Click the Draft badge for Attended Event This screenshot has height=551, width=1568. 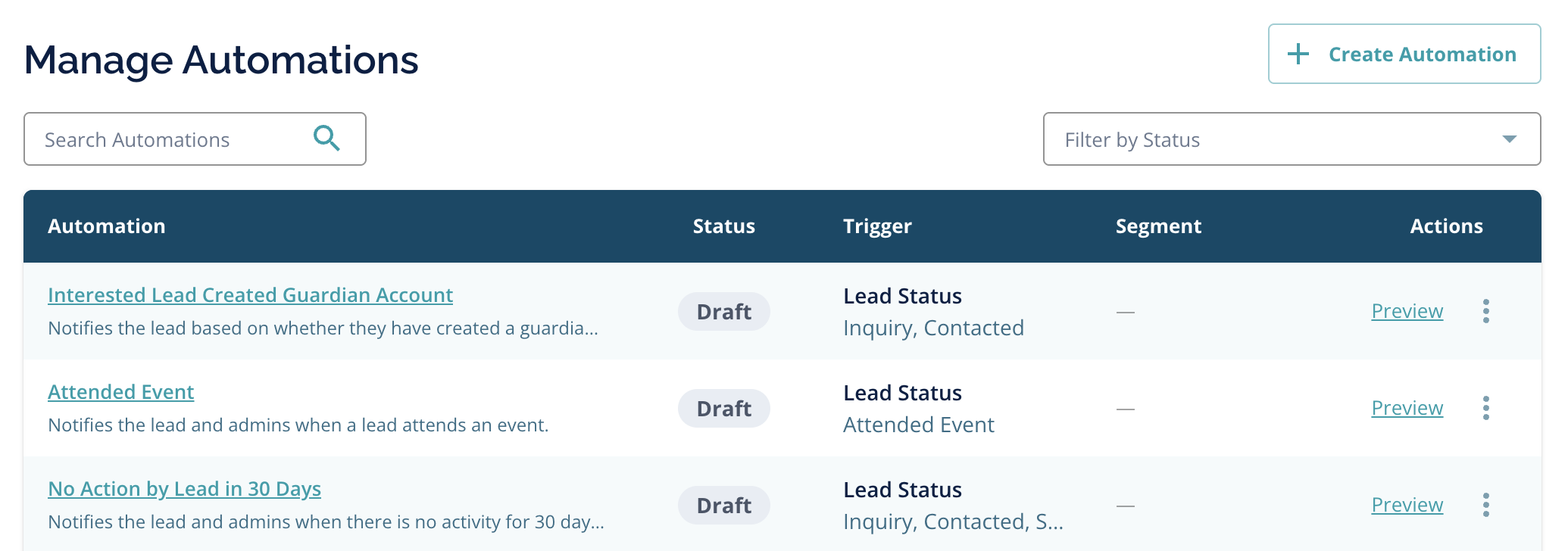[x=723, y=408]
